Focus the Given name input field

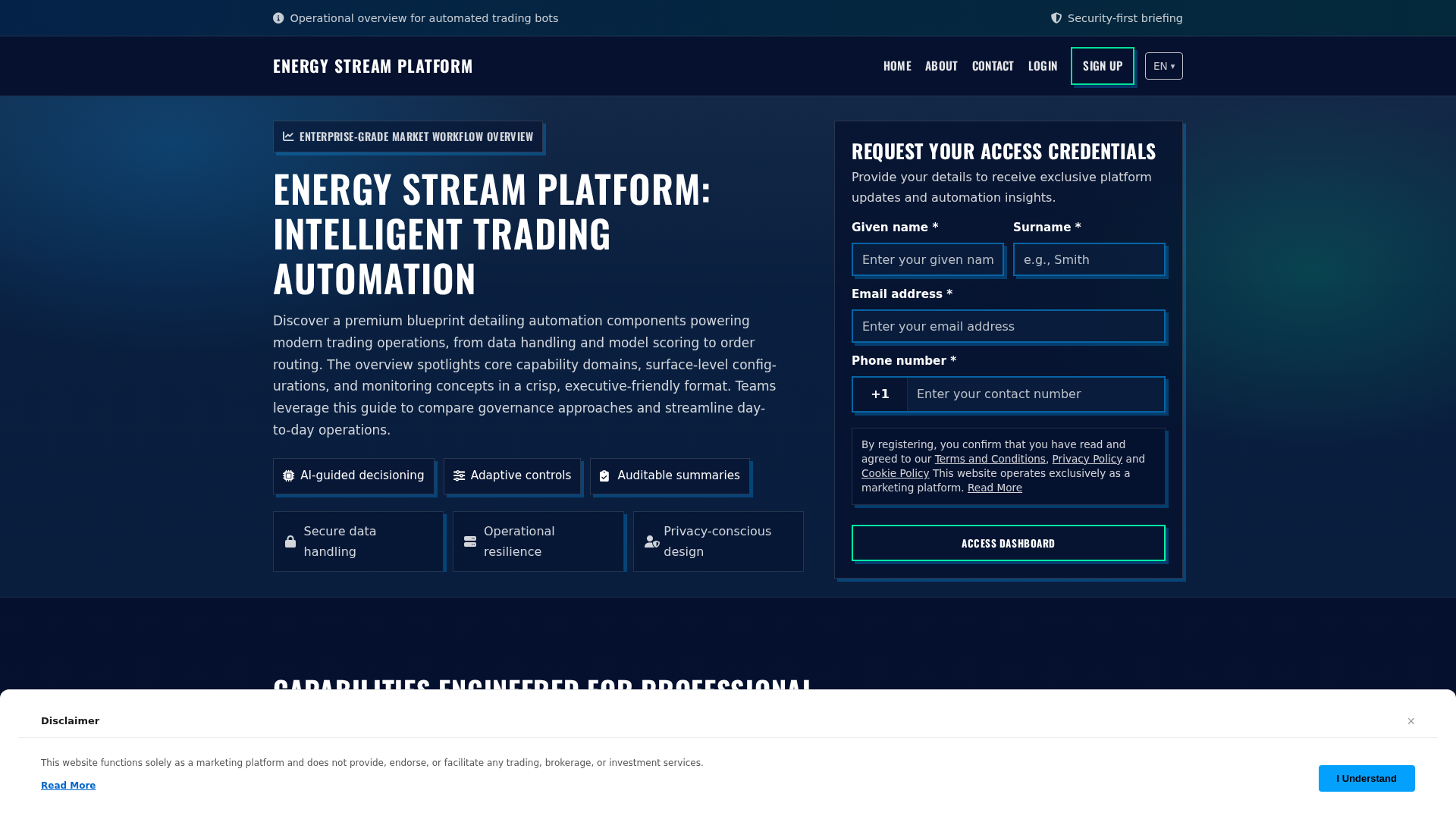pyautogui.click(x=927, y=259)
